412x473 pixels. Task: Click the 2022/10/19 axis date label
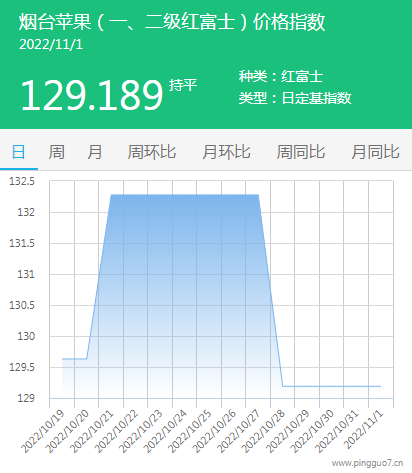pos(42,431)
